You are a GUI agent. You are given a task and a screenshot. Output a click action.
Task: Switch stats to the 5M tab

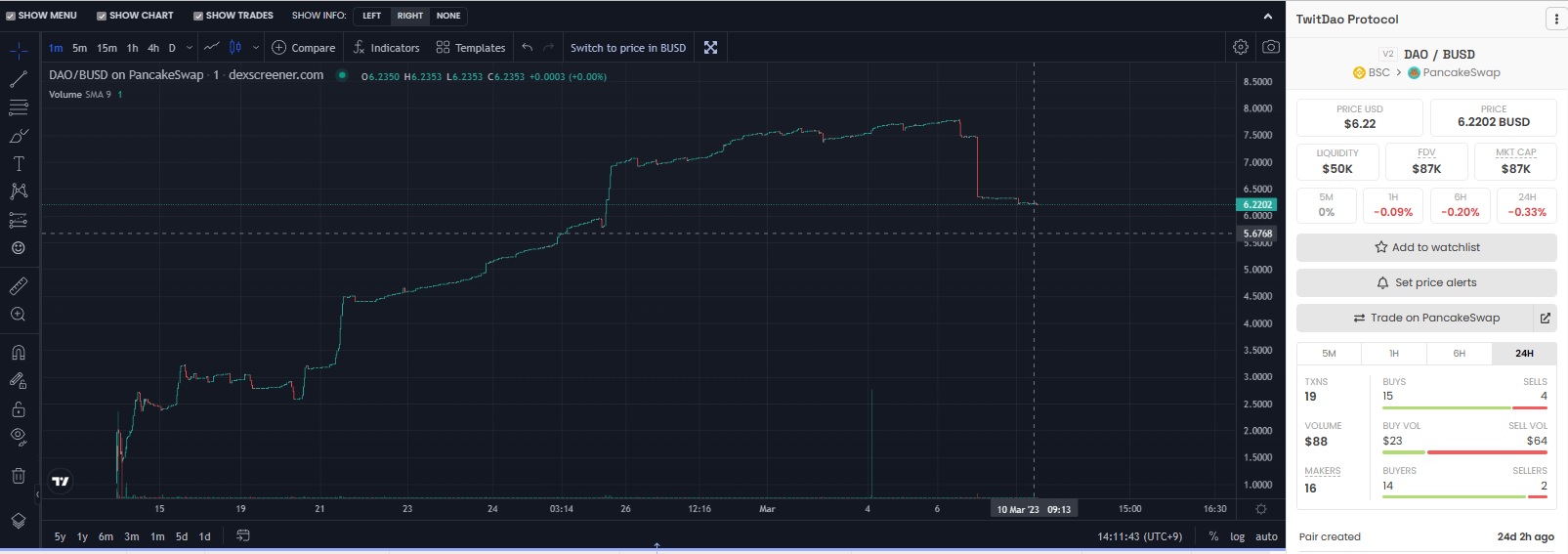(1329, 354)
